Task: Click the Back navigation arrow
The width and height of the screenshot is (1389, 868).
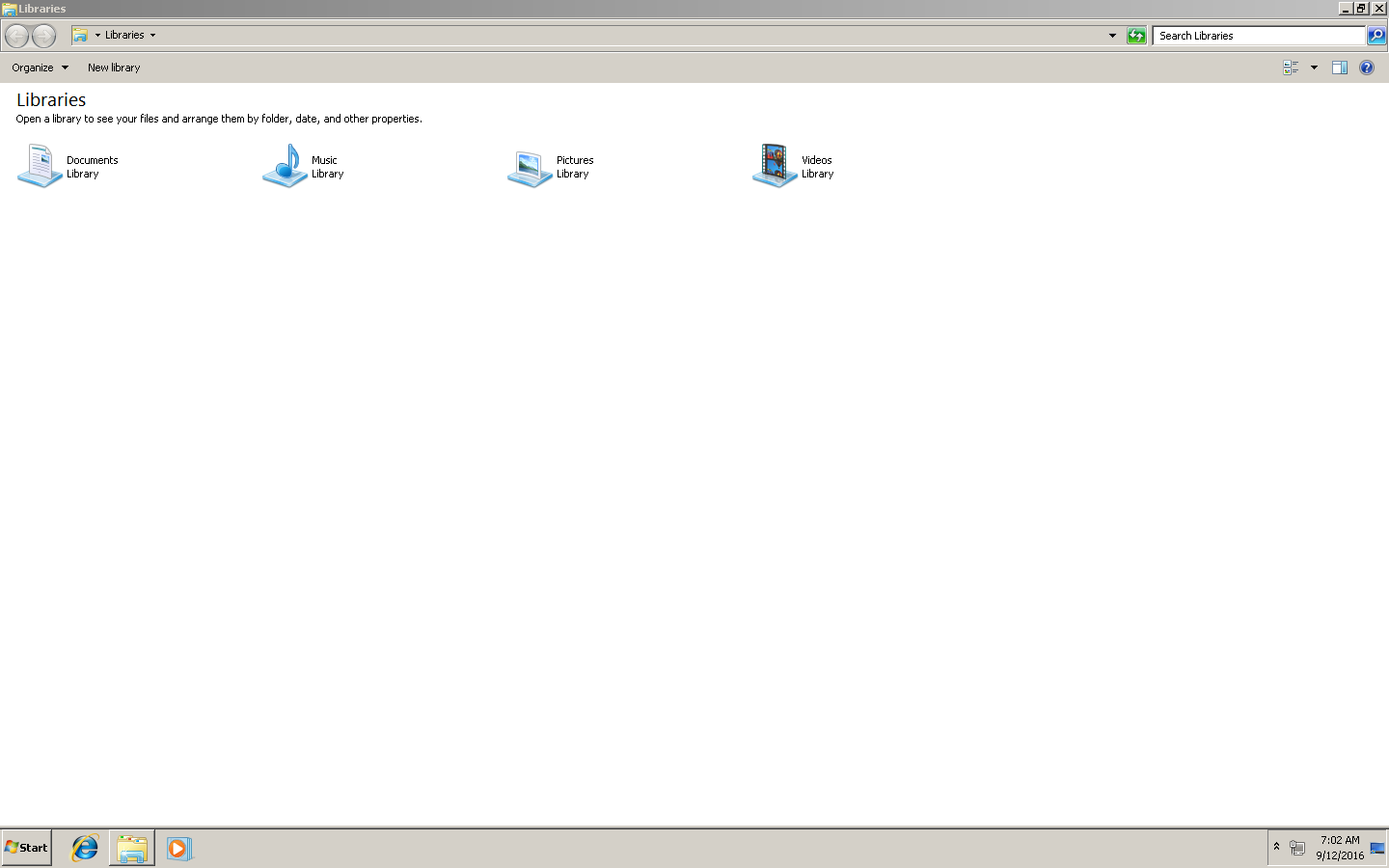Action: click(16, 36)
